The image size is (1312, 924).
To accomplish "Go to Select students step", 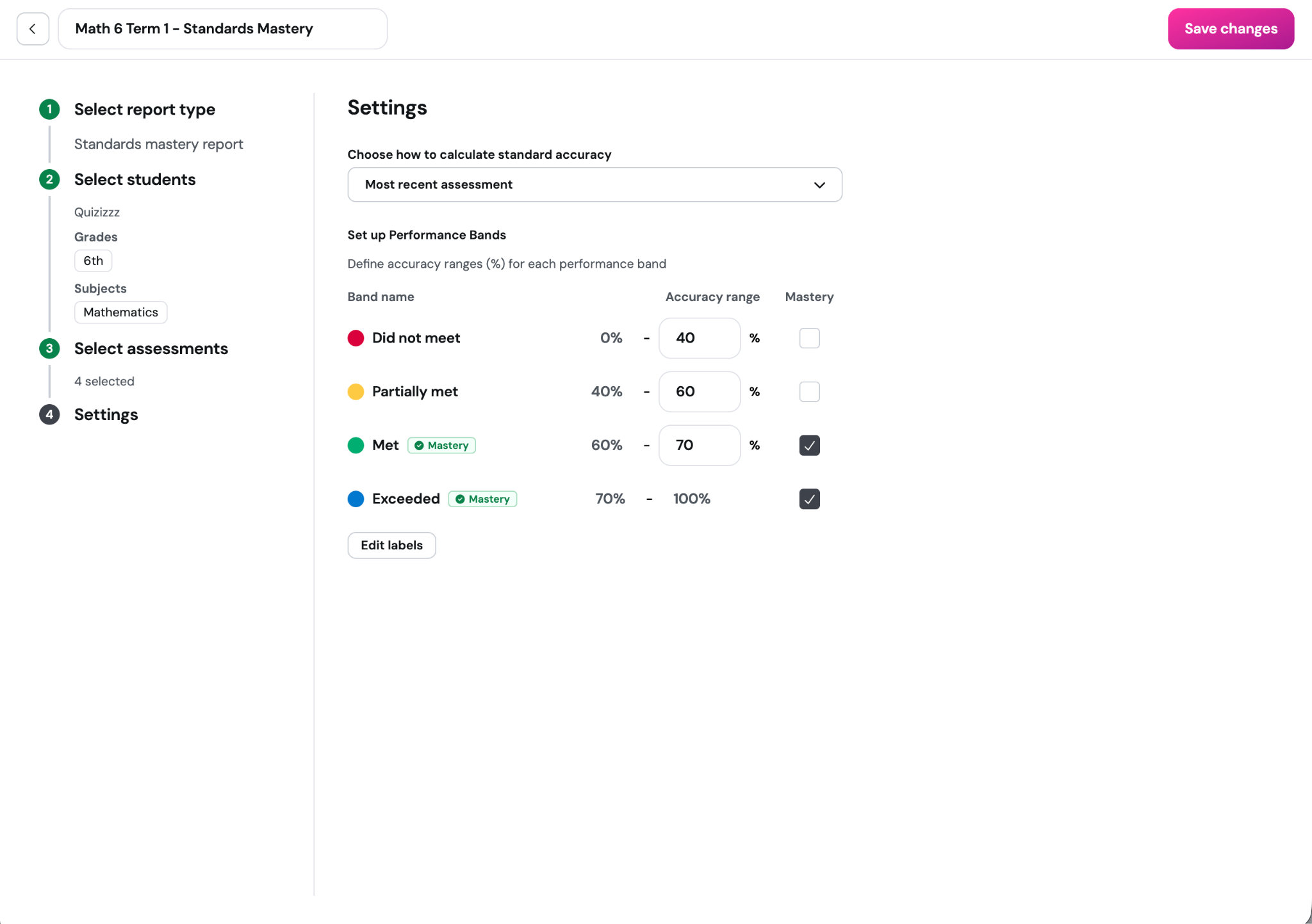I will click(135, 179).
